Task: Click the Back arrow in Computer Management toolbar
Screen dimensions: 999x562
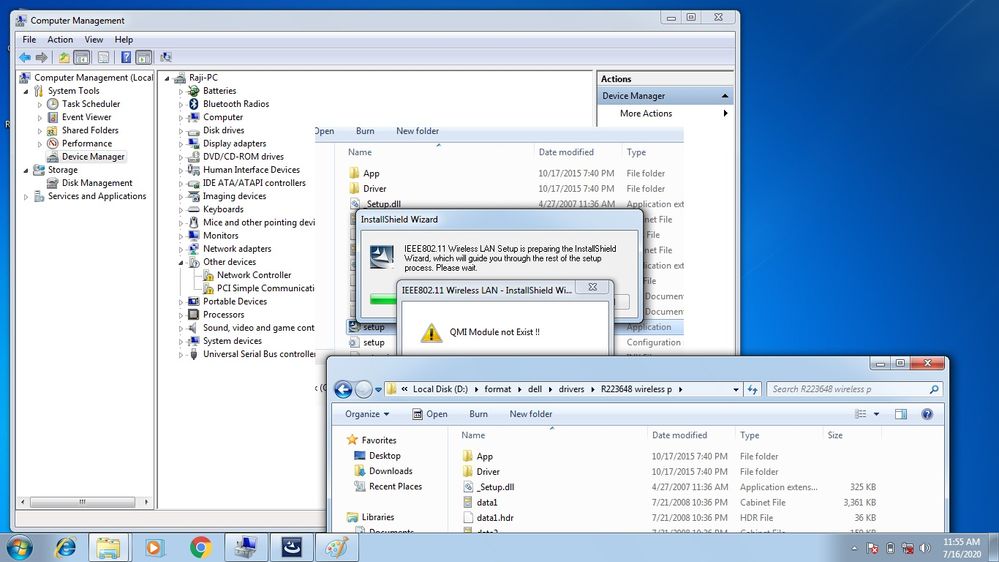Action: (24, 57)
